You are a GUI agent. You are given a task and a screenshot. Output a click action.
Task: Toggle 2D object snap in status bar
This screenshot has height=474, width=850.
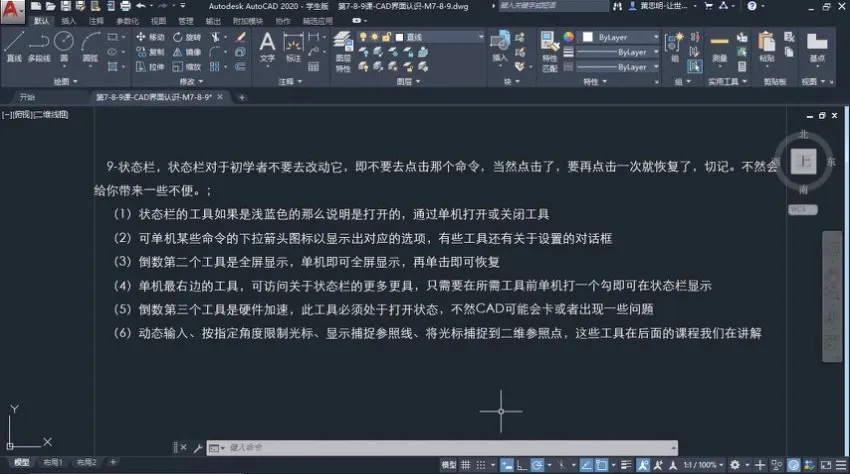[602, 465]
